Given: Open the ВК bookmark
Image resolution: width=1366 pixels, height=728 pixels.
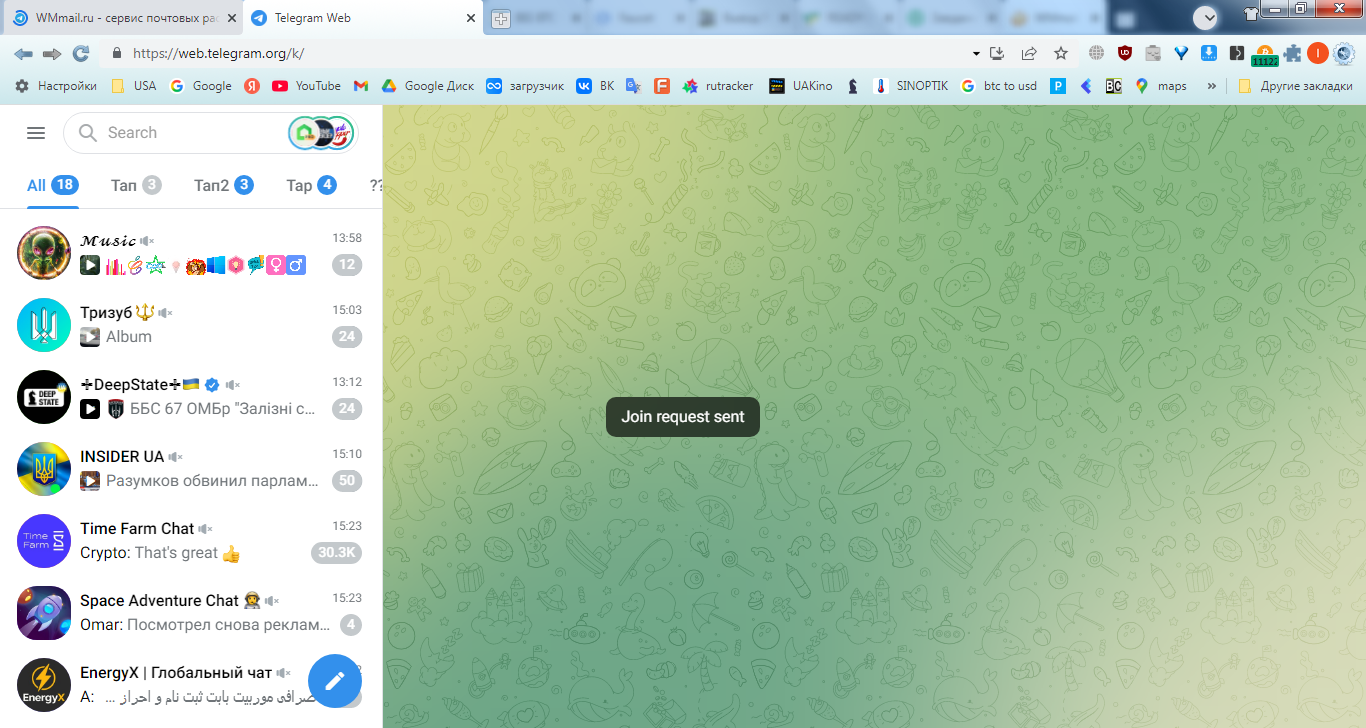Looking at the screenshot, I should click(x=596, y=86).
